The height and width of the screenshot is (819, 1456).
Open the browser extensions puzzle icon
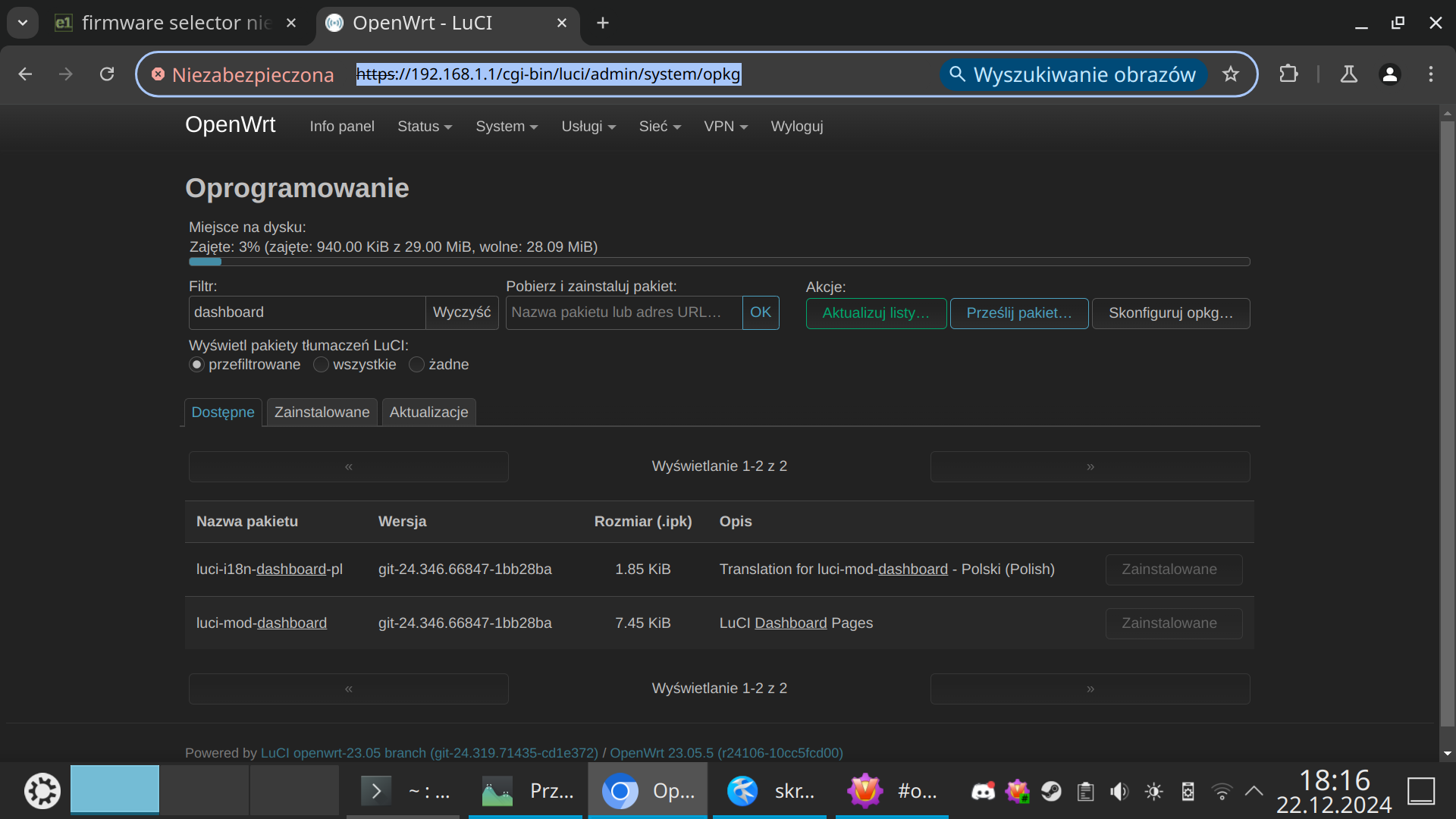(1288, 74)
